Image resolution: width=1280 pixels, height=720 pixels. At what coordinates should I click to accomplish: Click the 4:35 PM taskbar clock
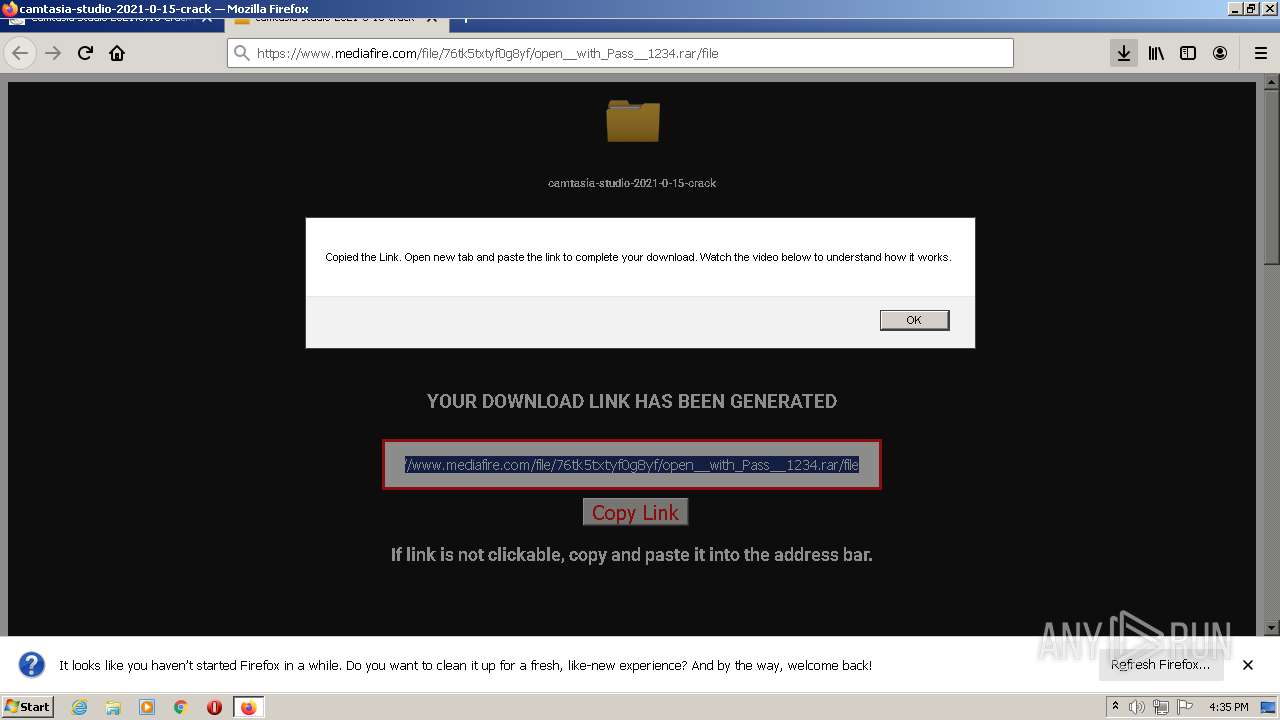tap(1228, 707)
